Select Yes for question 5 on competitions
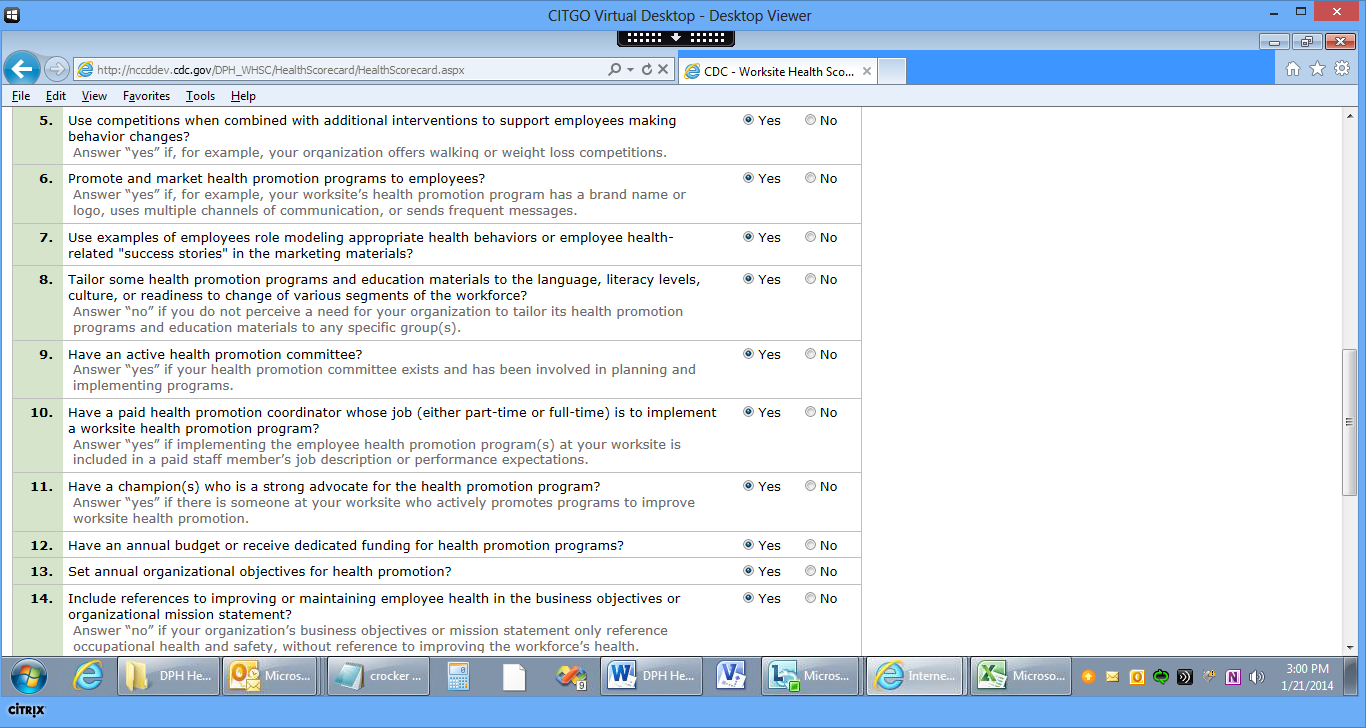Viewport: 1366px width, 728px height. tap(749, 120)
